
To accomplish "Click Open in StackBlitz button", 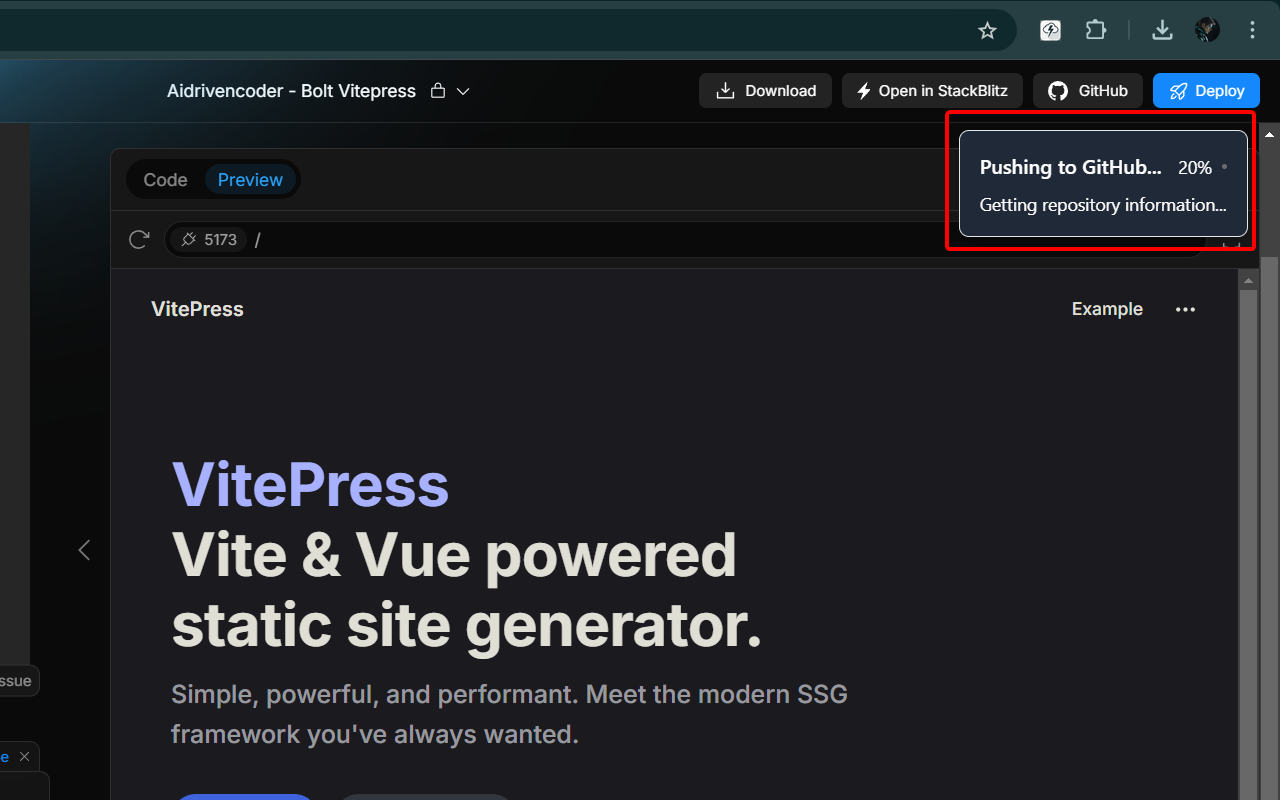I will [x=932, y=91].
